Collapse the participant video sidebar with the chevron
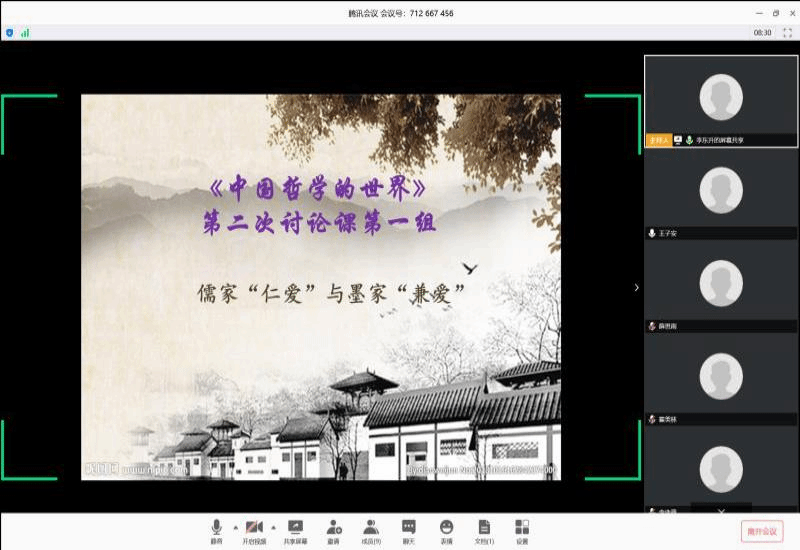The image size is (800, 550). (x=636, y=288)
